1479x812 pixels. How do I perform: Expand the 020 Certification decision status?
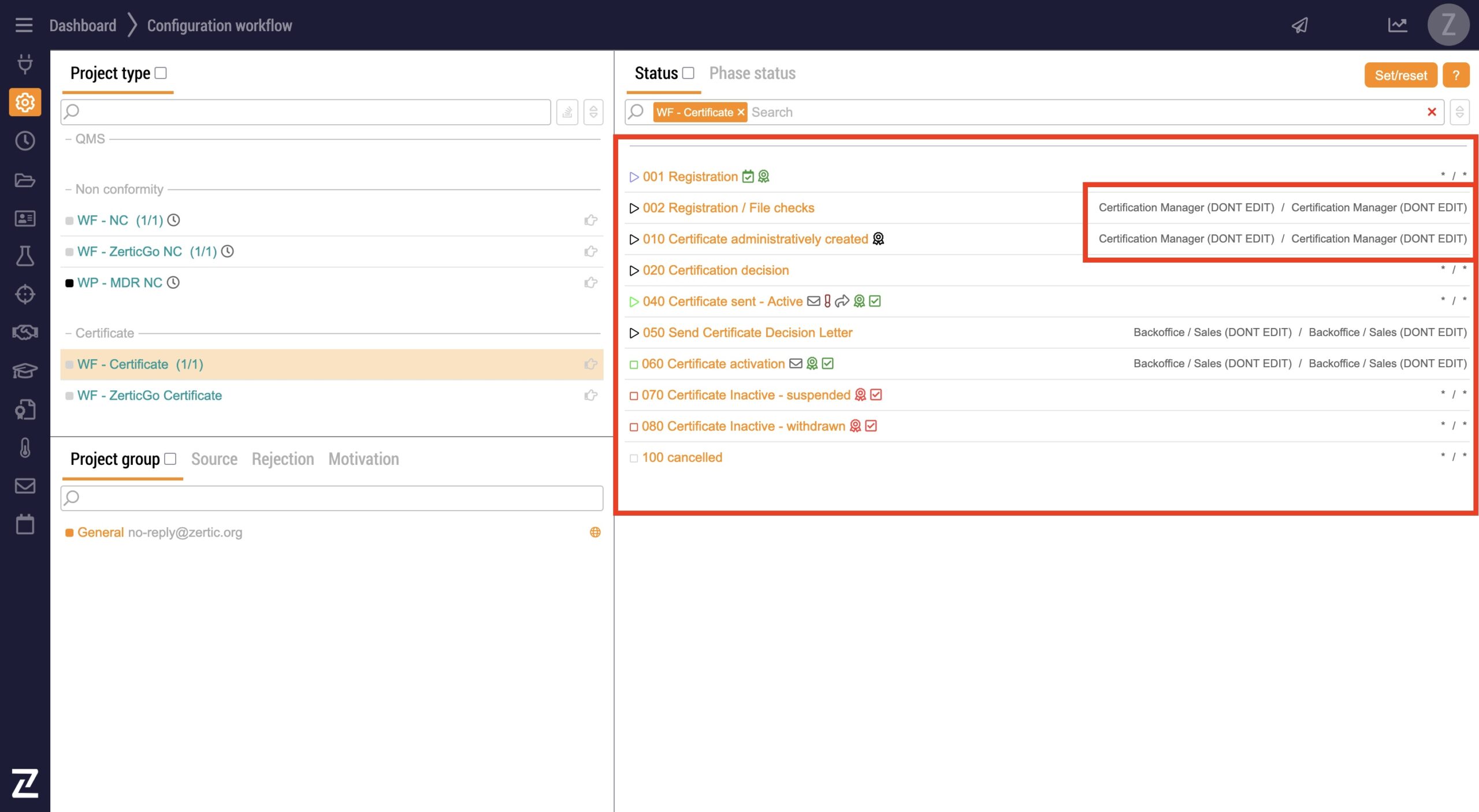(634, 271)
